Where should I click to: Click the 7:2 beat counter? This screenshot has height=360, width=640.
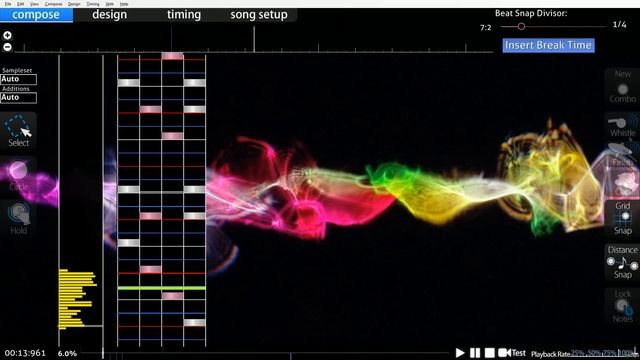pyautogui.click(x=485, y=28)
